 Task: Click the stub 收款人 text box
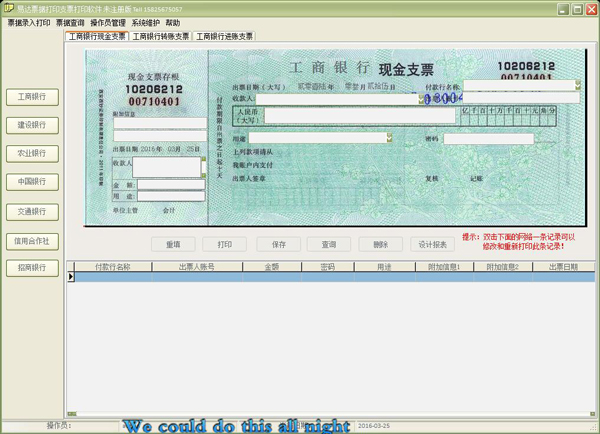coord(166,167)
